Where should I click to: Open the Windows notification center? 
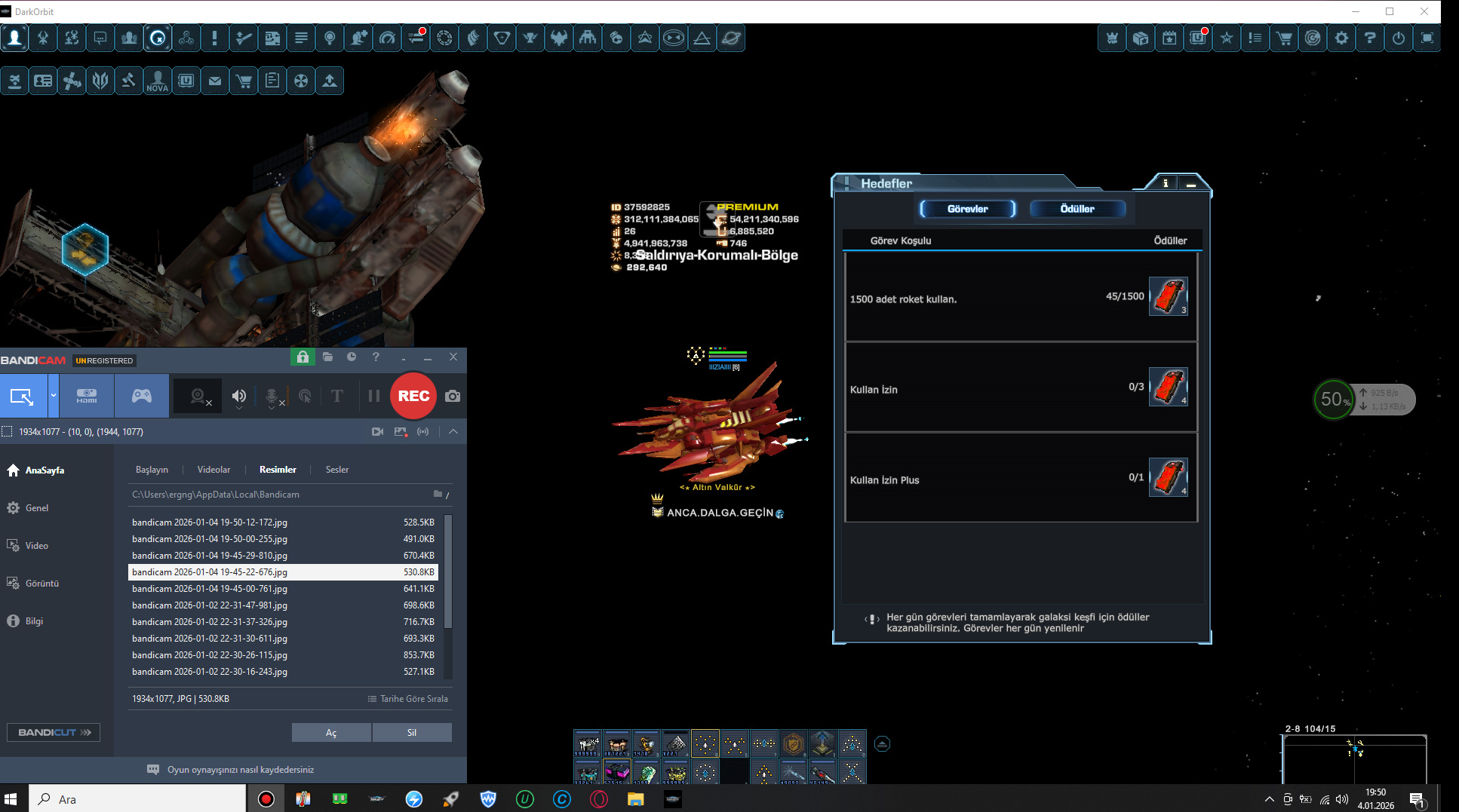pos(1416,799)
